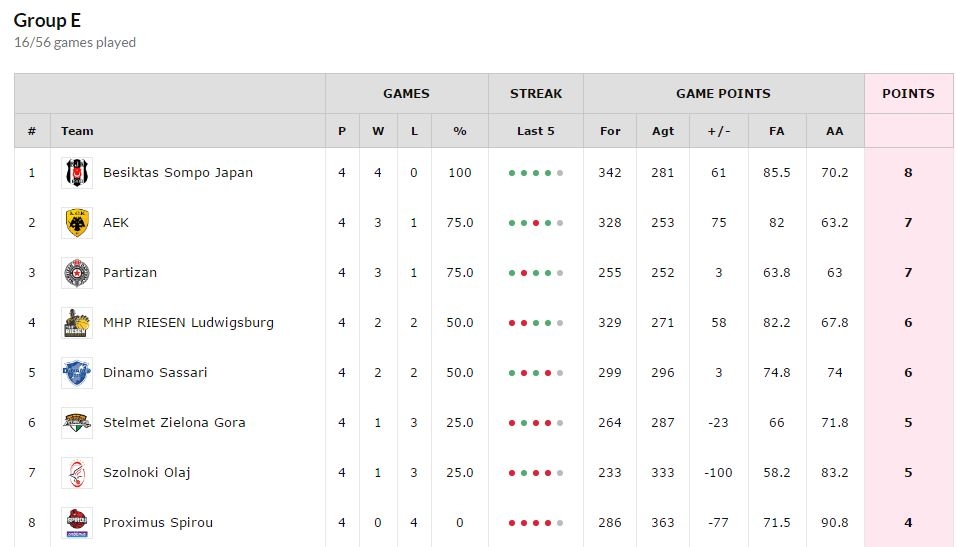Image resolution: width=956 pixels, height=547 pixels.
Task: Click the GAMES column group header
Action: [407, 93]
